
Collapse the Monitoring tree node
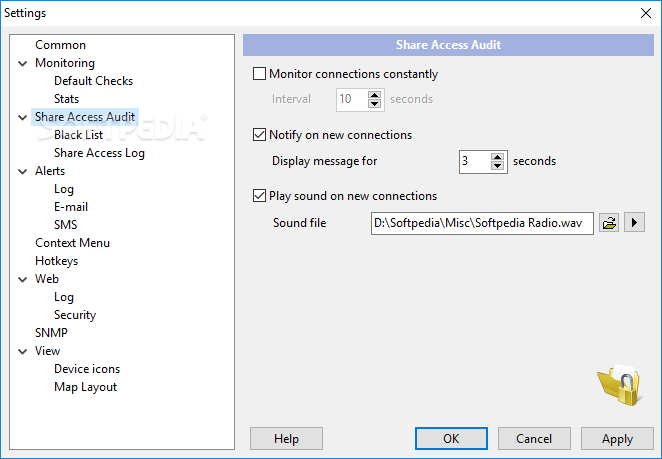coord(23,63)
